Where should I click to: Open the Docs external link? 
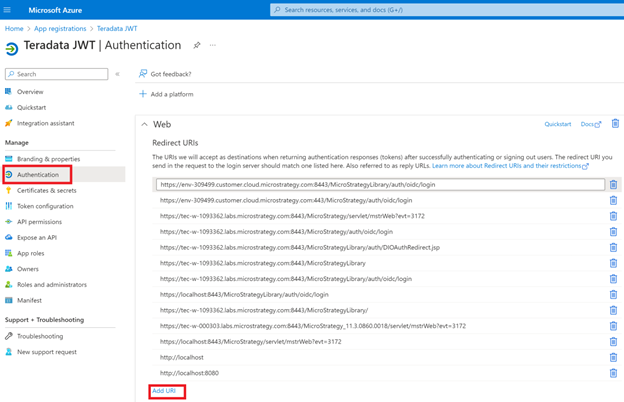(x=591, y=124)
